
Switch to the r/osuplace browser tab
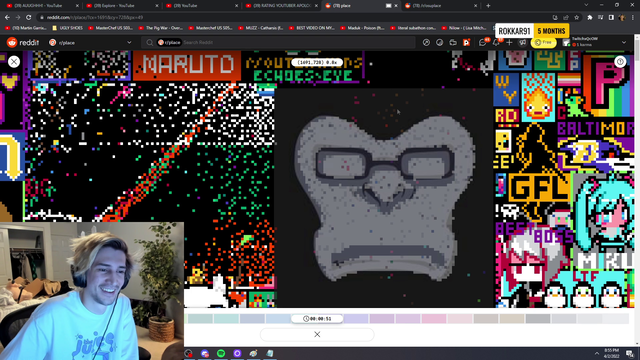click(442, 6)
